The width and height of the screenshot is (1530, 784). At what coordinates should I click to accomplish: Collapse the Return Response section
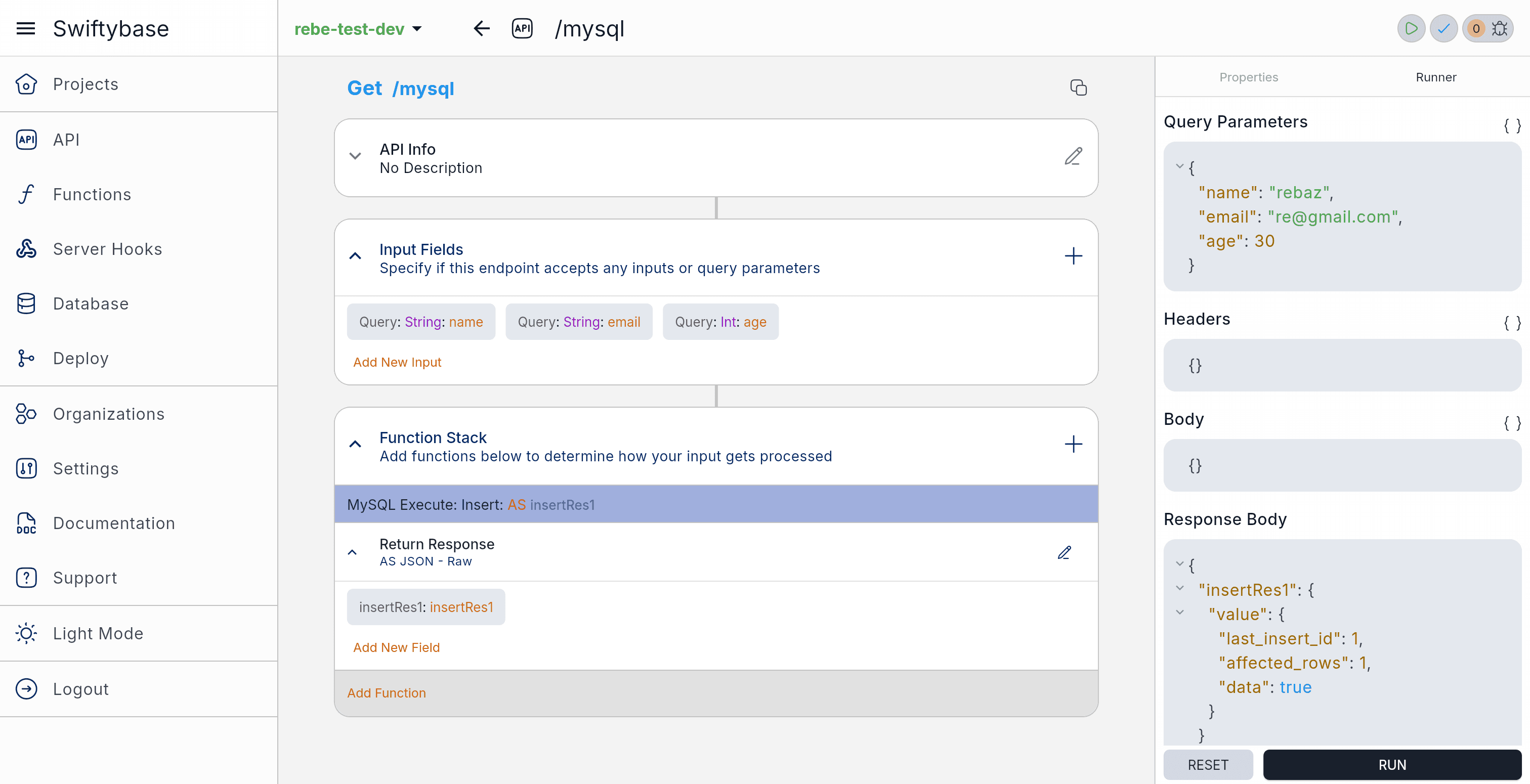click(352, 552)
